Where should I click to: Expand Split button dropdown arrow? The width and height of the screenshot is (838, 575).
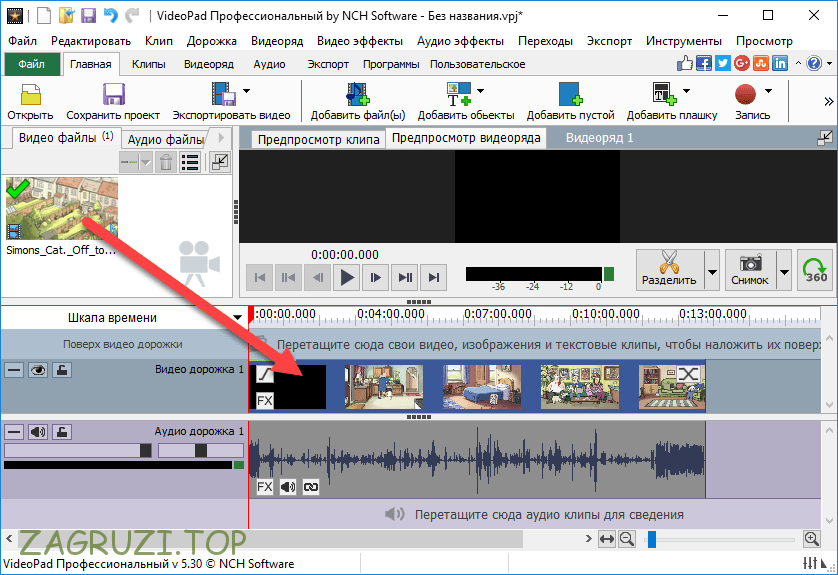[x=712, y=272]
